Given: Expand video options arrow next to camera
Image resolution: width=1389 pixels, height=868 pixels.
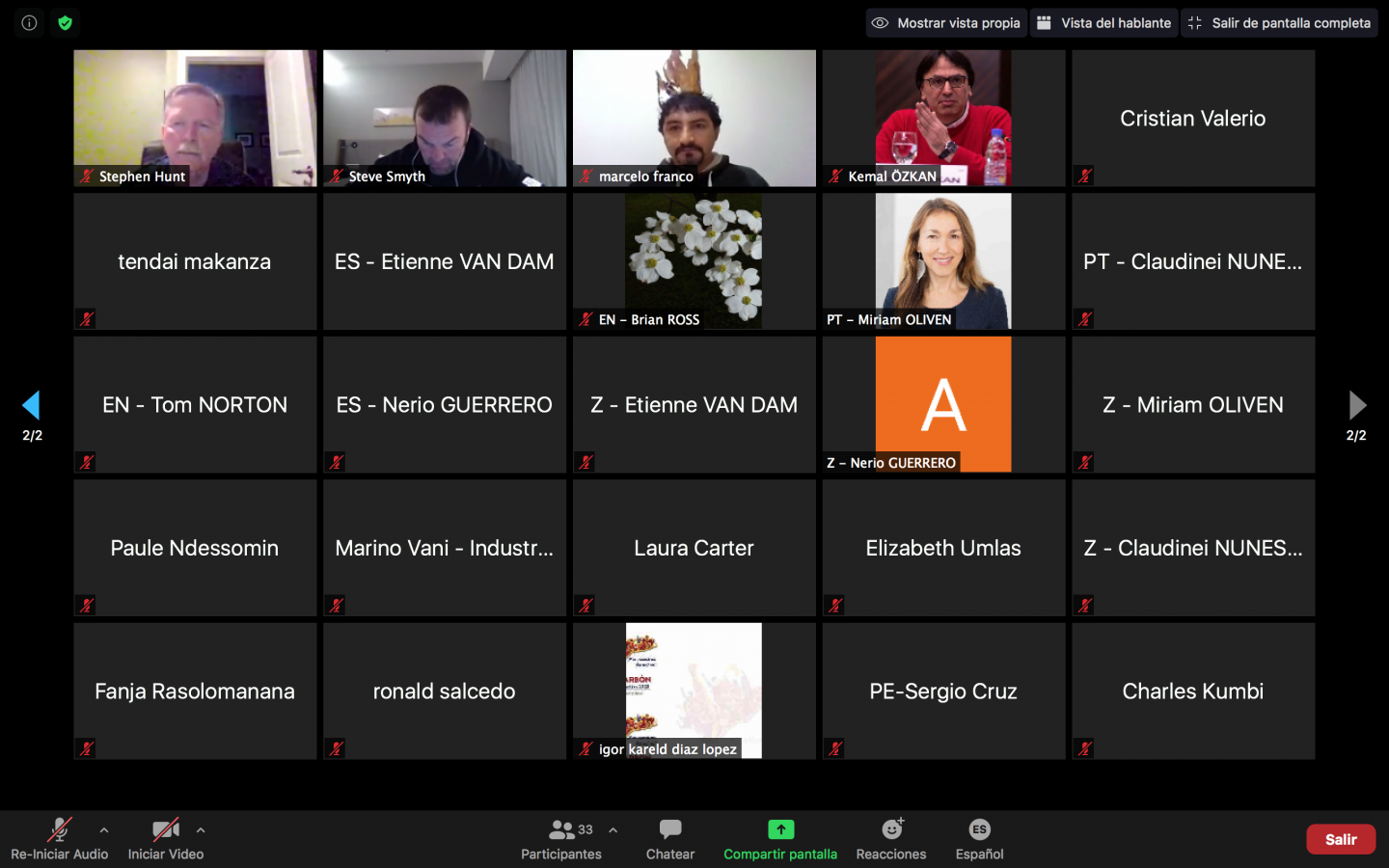Looking at the screenshot, I should pyautogui.click(x=201, y=830).
